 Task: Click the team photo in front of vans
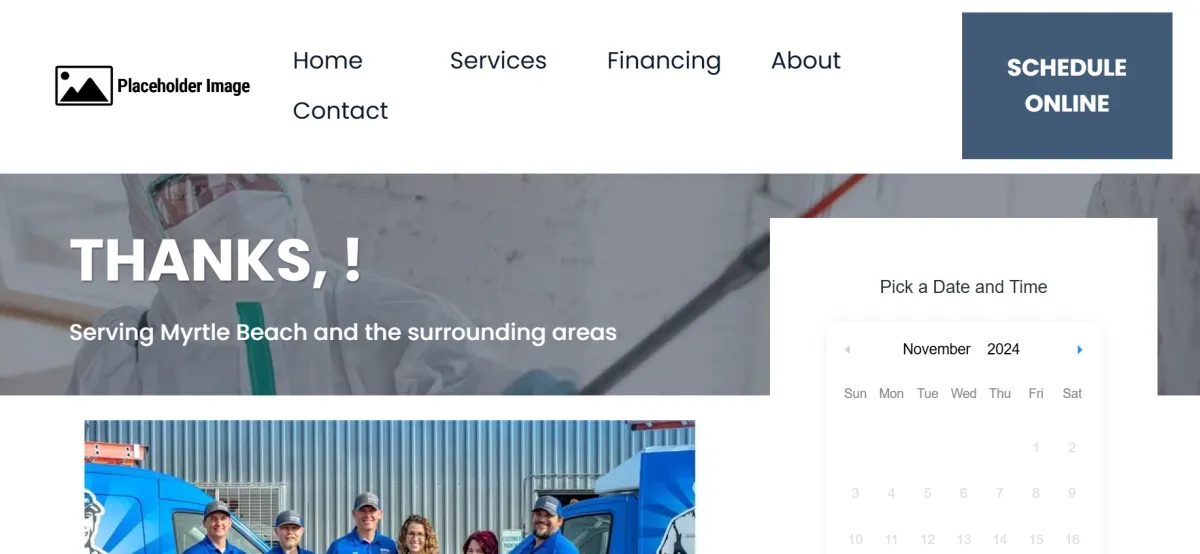[390, 487]
